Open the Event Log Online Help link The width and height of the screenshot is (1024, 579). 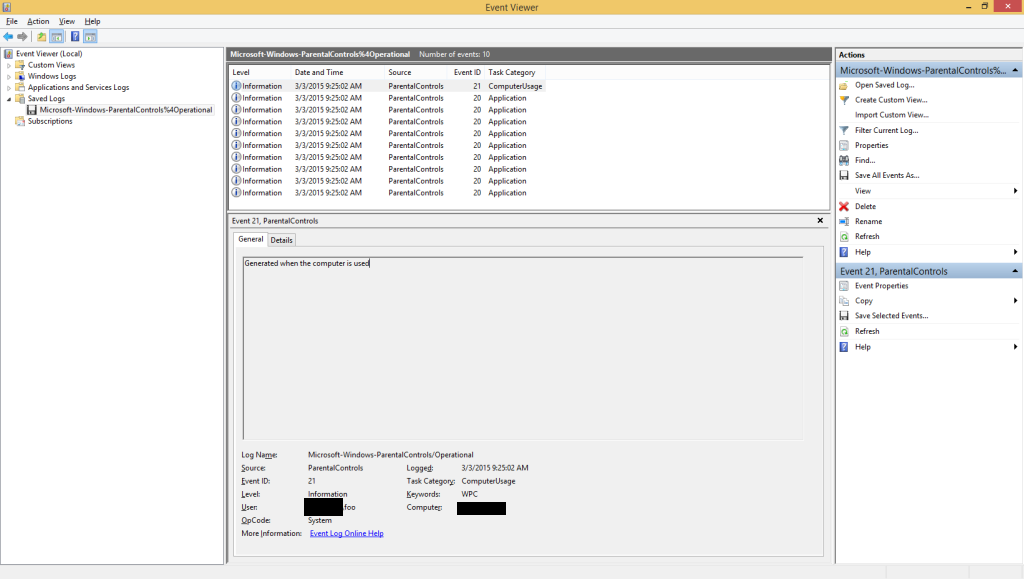click(346, 533)
